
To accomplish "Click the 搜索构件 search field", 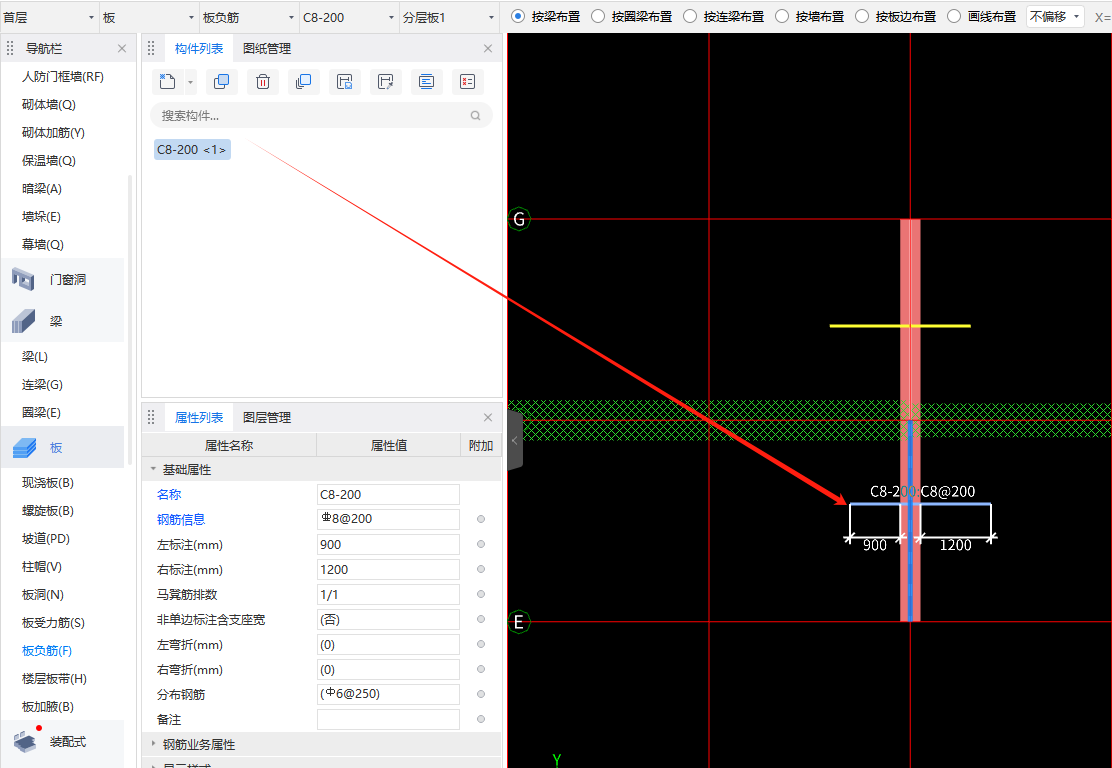I will coord(321,116).
